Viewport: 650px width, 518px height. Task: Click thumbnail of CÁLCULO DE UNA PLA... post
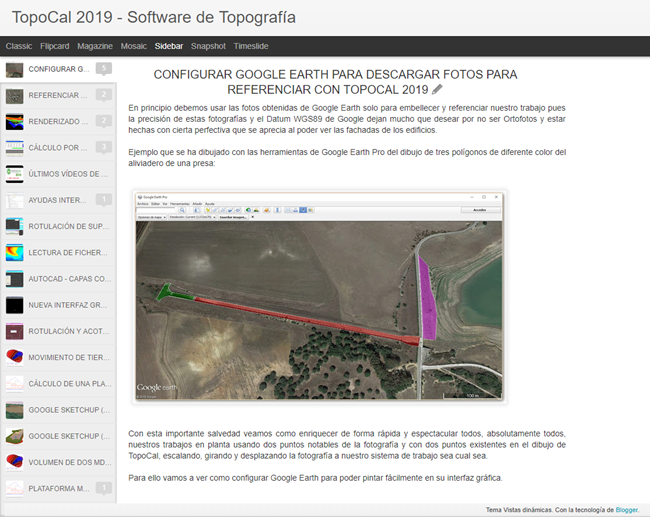point(15,384)
